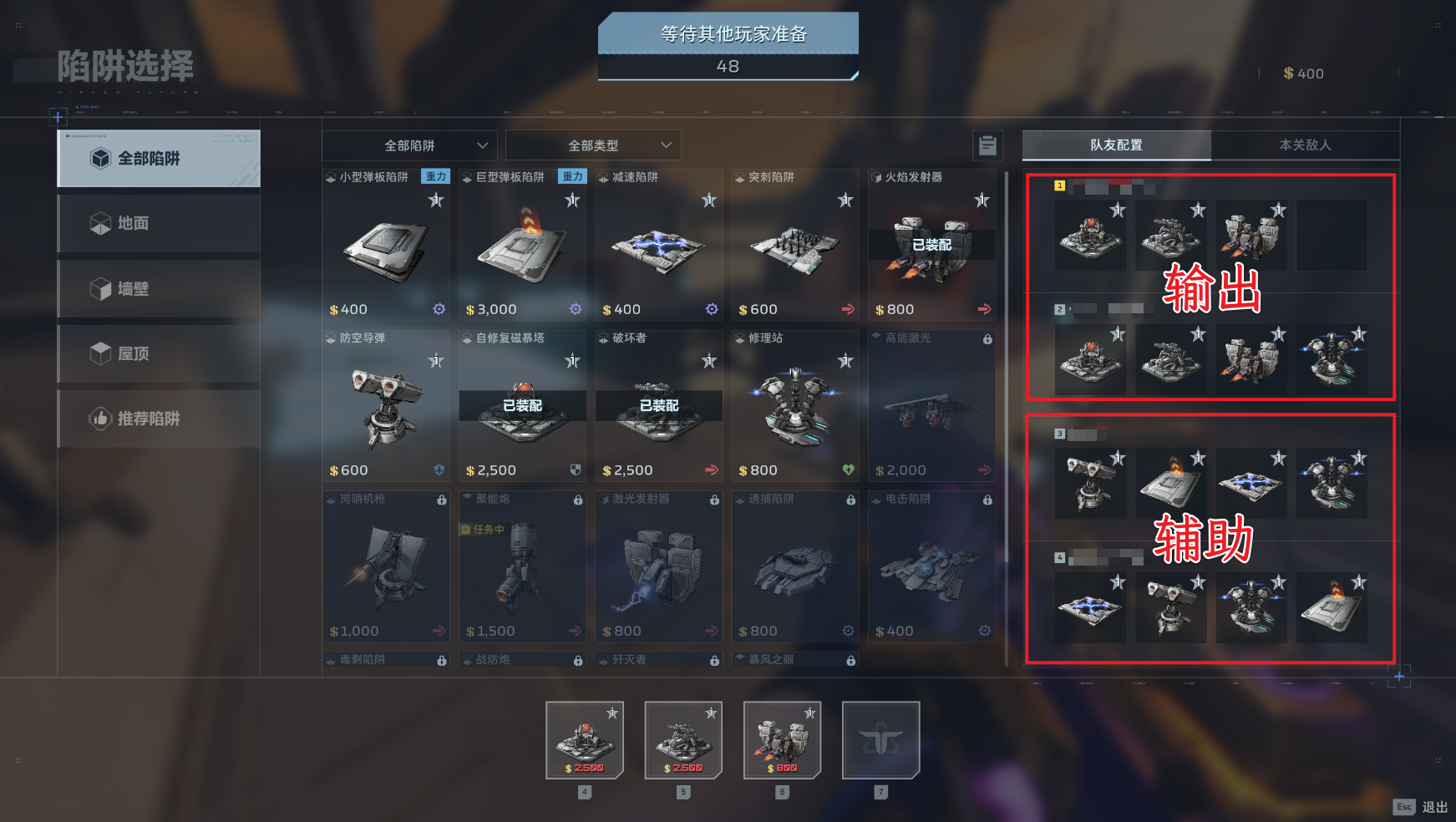Expand the plus icon above the sidebar

tap(58, 117)
